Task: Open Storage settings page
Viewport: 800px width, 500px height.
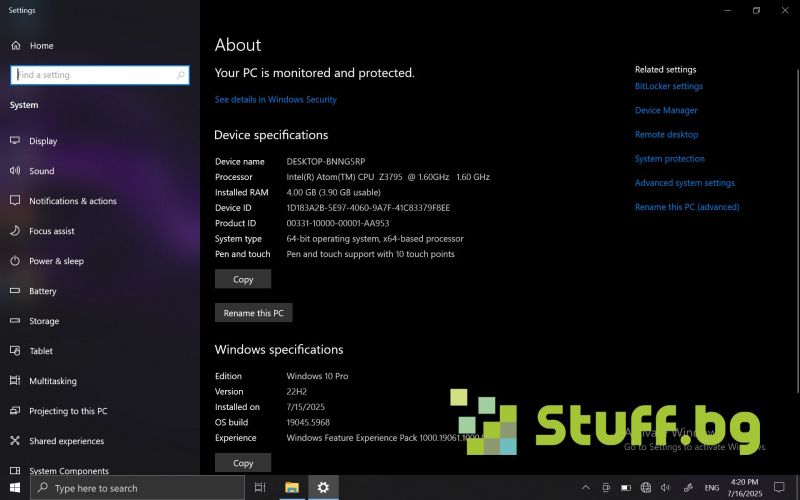Action: [x=44, y=321]
